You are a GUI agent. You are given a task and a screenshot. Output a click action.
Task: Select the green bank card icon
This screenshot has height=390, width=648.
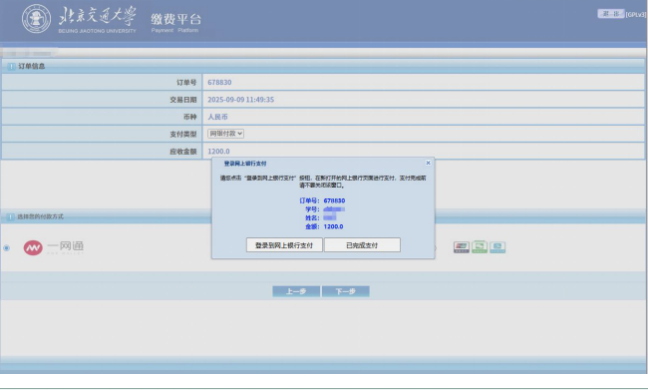coord(479,247)
